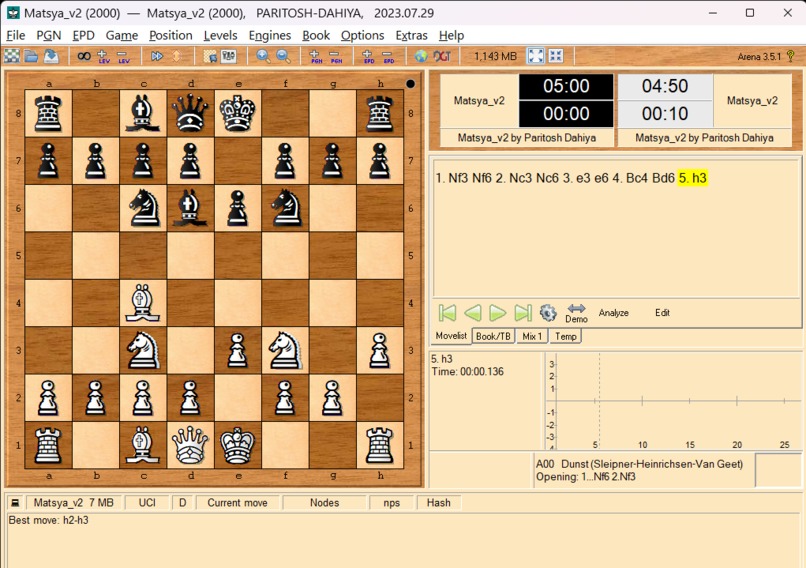Open the move list settings gear icon
The height and width of the screenshot is (568, 806).
click(548, 313)
